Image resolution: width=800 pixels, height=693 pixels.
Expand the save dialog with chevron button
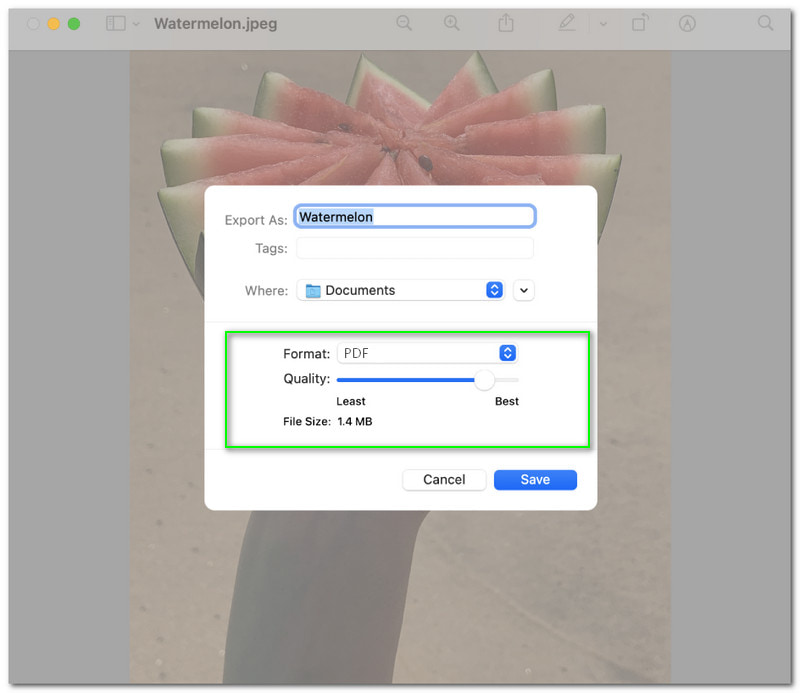524,290
